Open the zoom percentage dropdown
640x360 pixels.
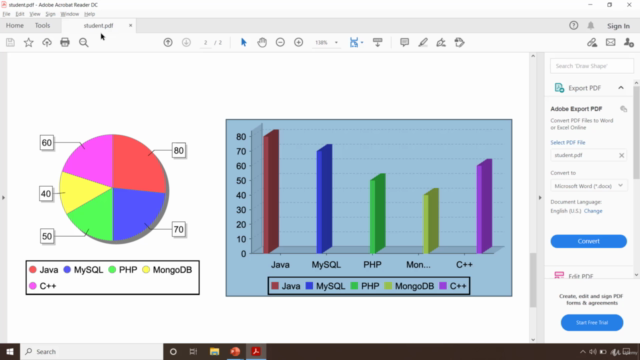(x=336, y=42)
